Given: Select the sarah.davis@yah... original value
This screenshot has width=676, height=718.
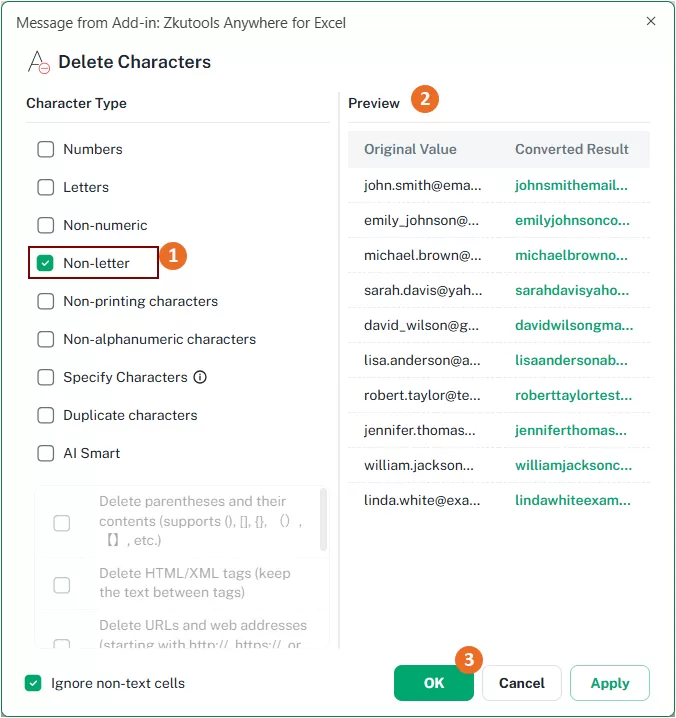Looking at the screenshot, I should point(423,290).
